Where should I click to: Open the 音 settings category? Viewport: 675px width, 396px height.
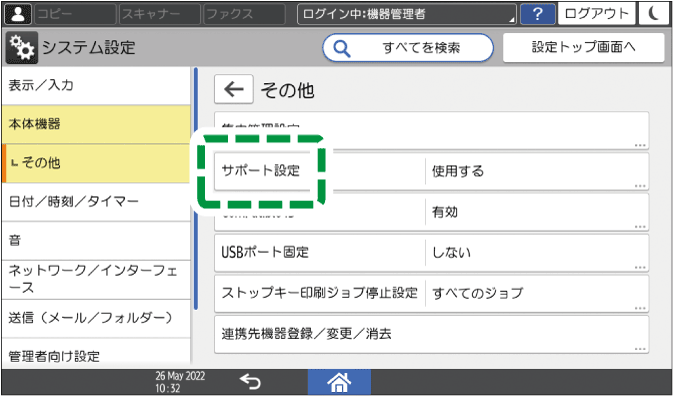(x=96, y=241)
